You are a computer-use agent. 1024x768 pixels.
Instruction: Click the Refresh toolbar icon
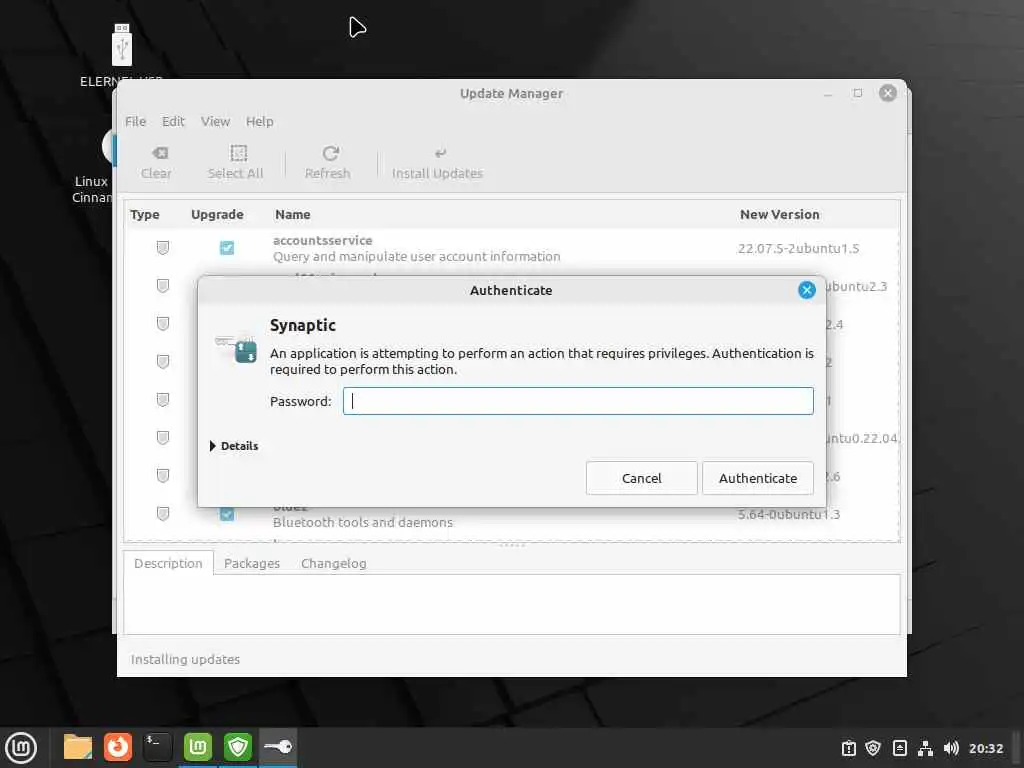(330, 153)
